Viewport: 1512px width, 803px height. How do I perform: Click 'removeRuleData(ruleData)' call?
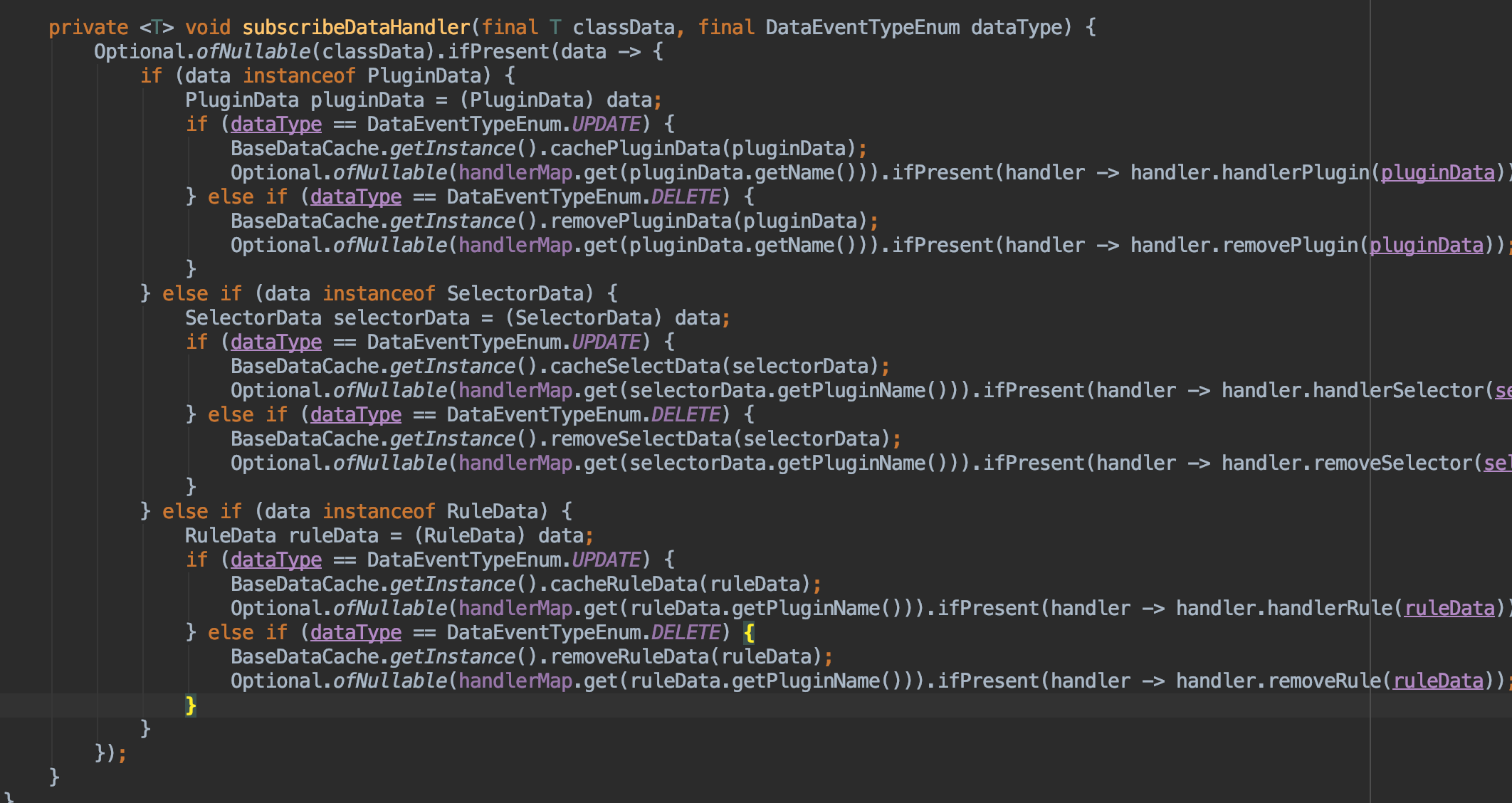[686, 657]
